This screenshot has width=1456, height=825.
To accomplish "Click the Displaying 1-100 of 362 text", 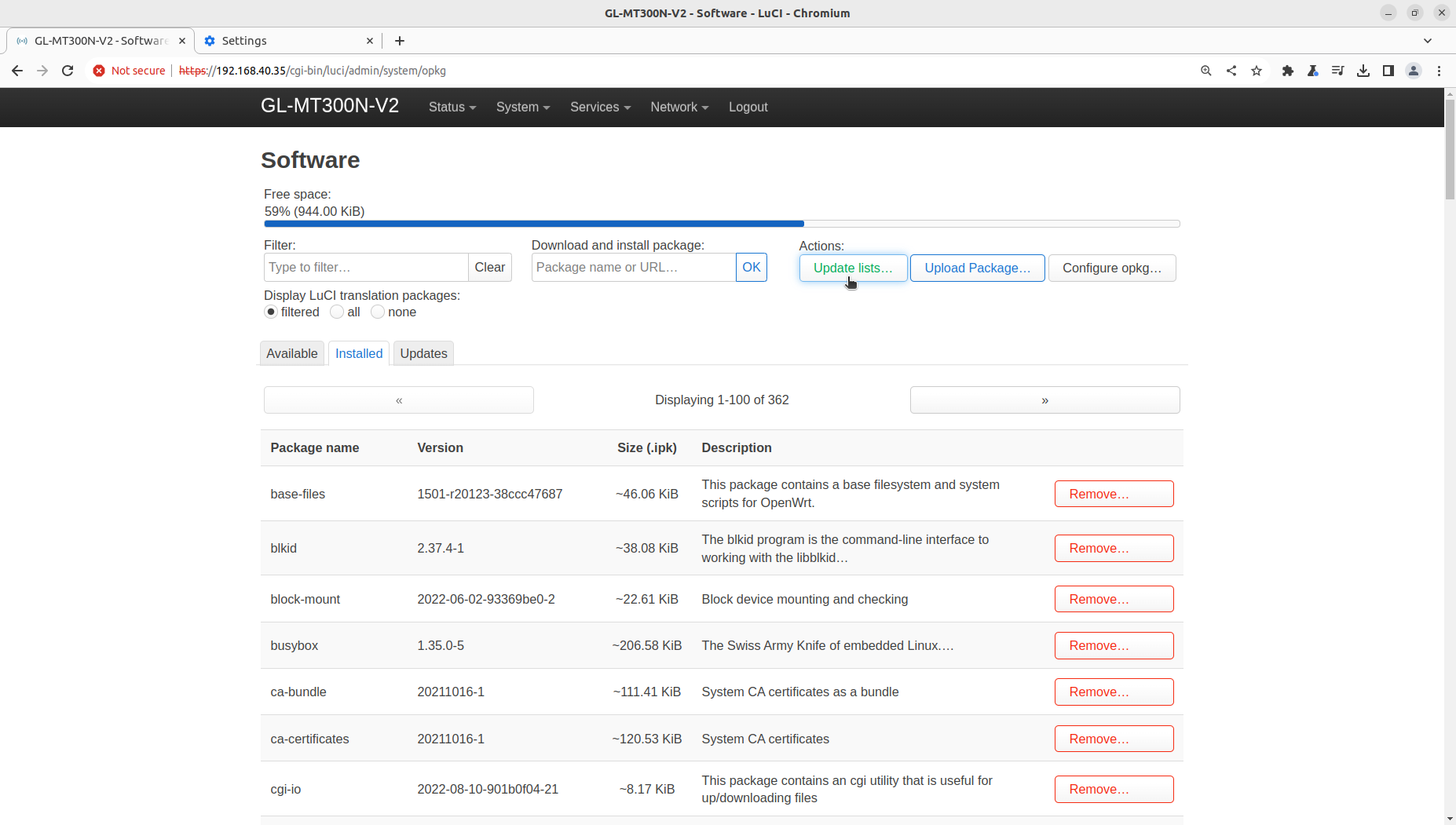I will coord(722,400).
